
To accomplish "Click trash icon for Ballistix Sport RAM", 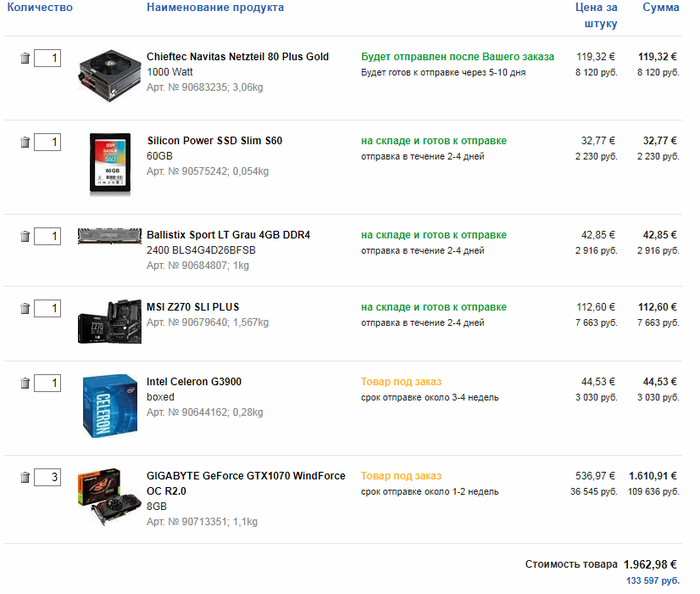I will coord(25,236).
